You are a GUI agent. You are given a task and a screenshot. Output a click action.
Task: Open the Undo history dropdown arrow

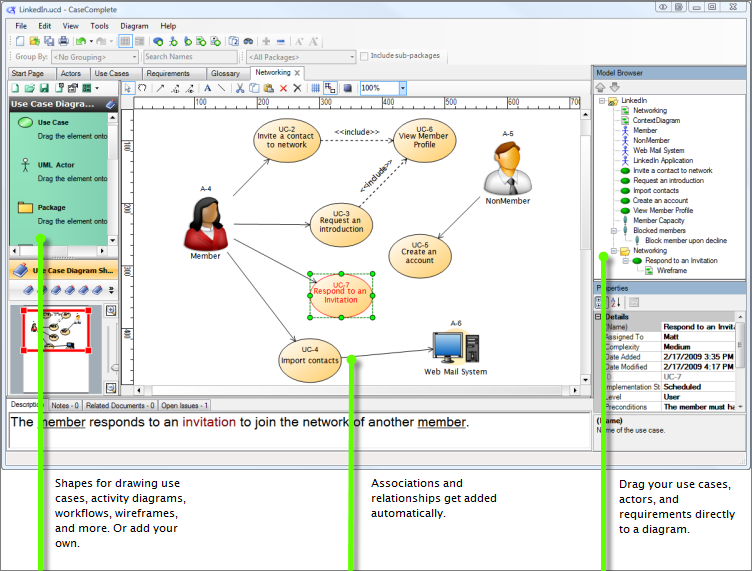pos(91,42)
